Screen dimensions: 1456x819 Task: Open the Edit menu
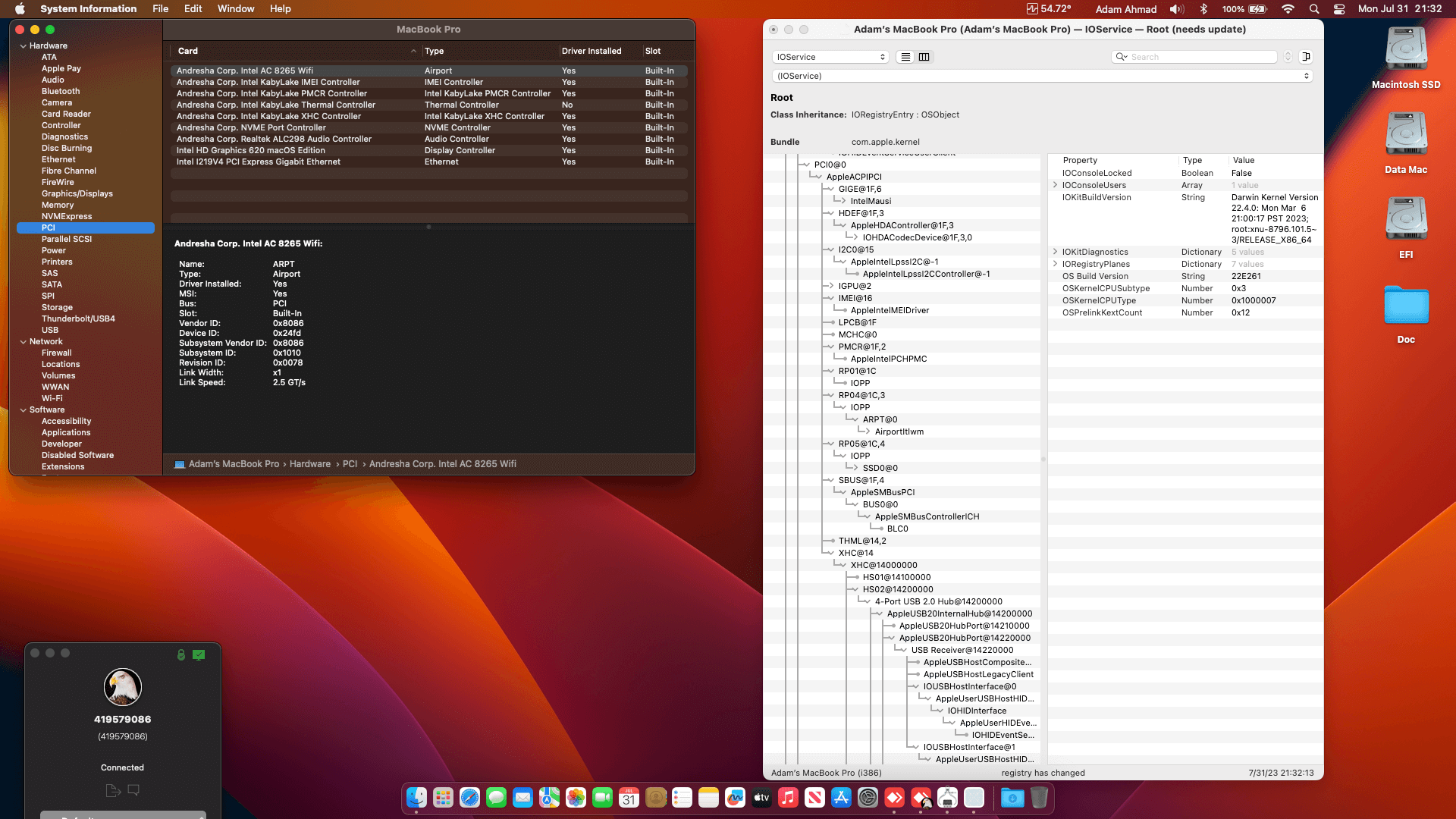click(193, 9)
